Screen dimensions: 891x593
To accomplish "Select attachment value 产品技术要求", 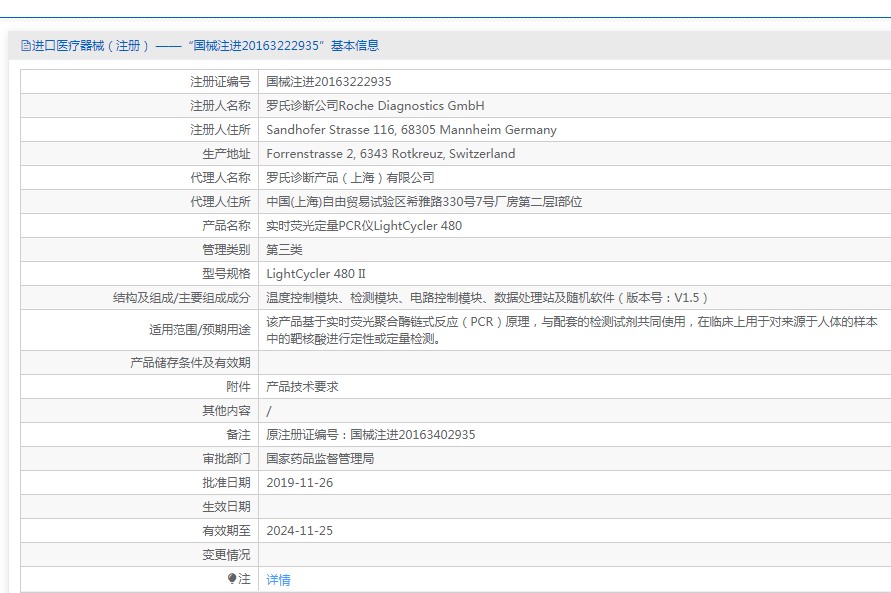I will coord(302,387).
